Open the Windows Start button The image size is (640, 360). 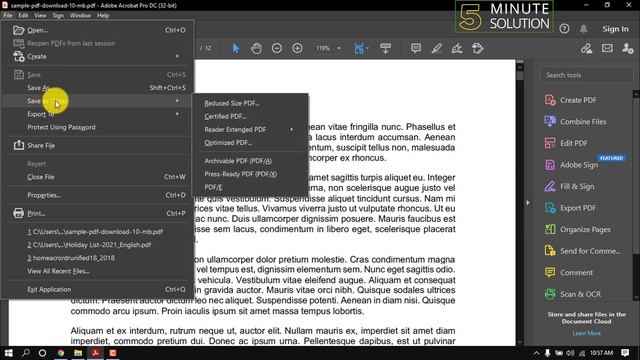tap(9, 353)
